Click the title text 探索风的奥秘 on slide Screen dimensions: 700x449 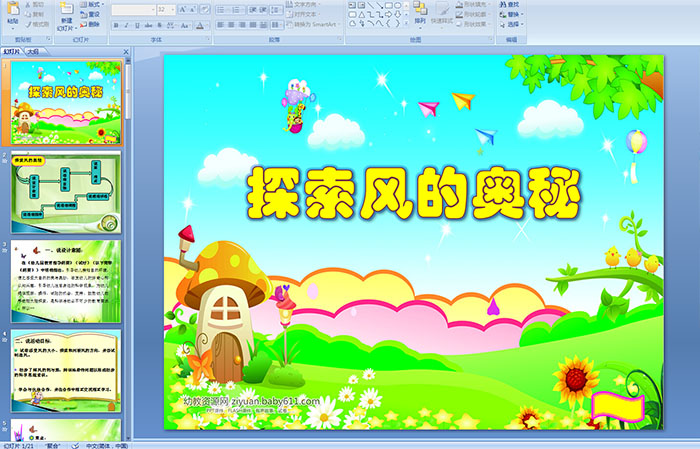point(413,193)
